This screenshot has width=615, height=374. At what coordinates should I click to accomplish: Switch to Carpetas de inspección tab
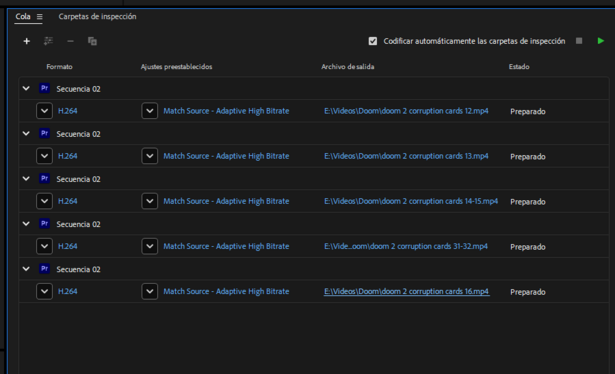point(97,16)
